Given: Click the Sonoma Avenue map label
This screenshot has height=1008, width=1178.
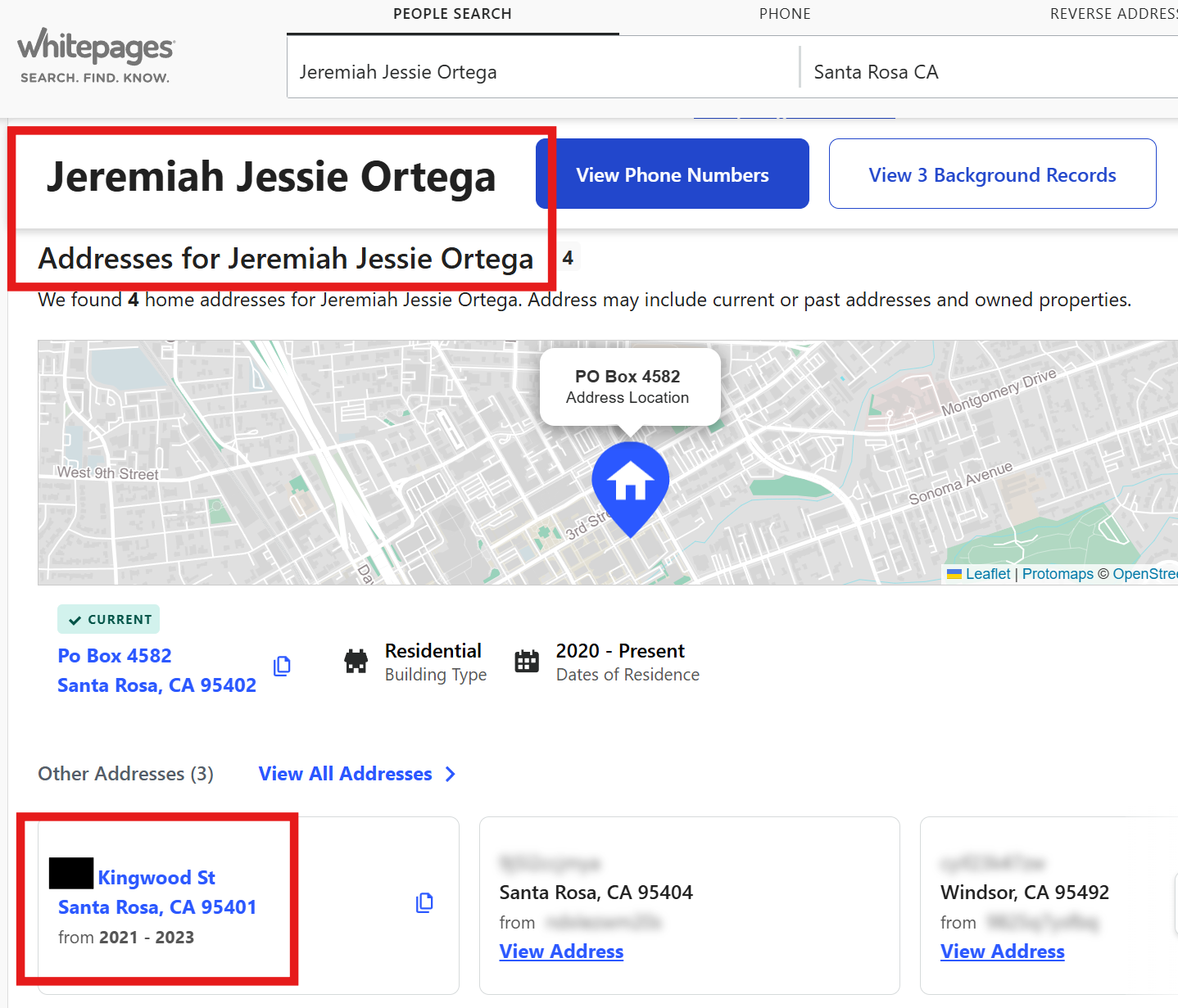Looking at the screenshot, I should tap(961, 483).
